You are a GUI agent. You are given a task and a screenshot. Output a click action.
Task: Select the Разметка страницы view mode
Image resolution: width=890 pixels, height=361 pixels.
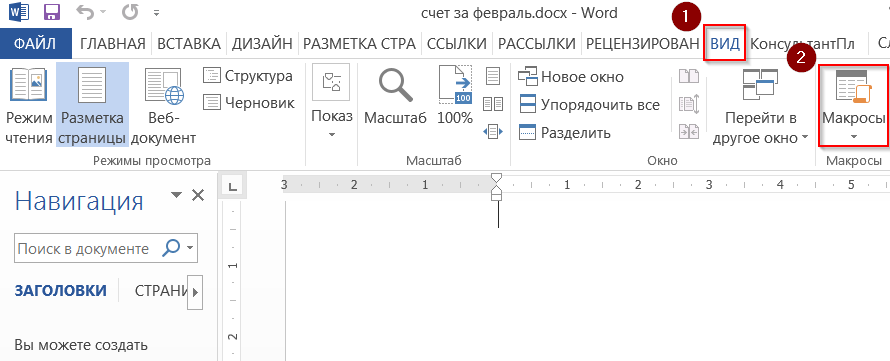93,105
